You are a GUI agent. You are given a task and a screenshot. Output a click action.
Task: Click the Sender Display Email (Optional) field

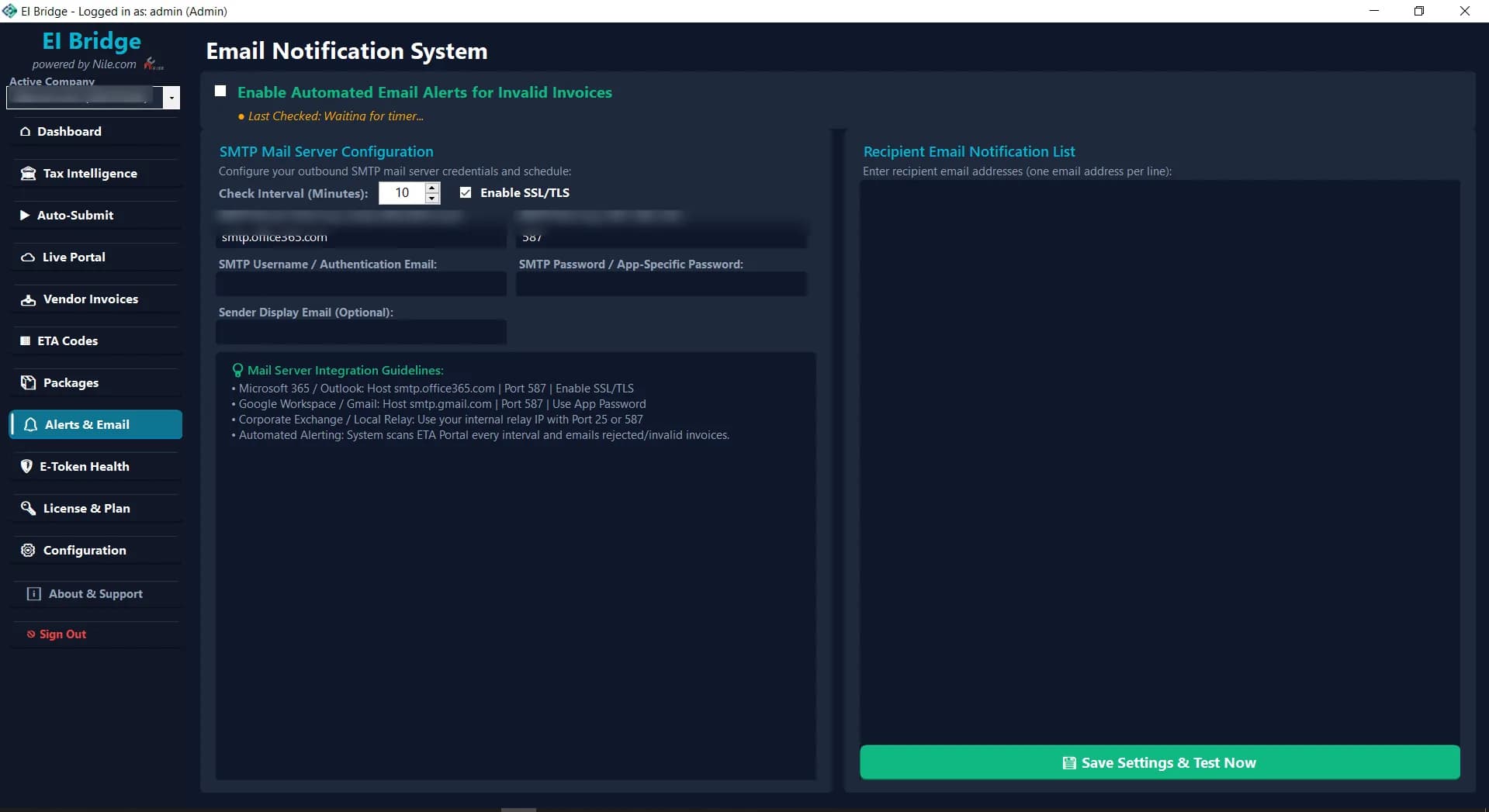(361, 333)
